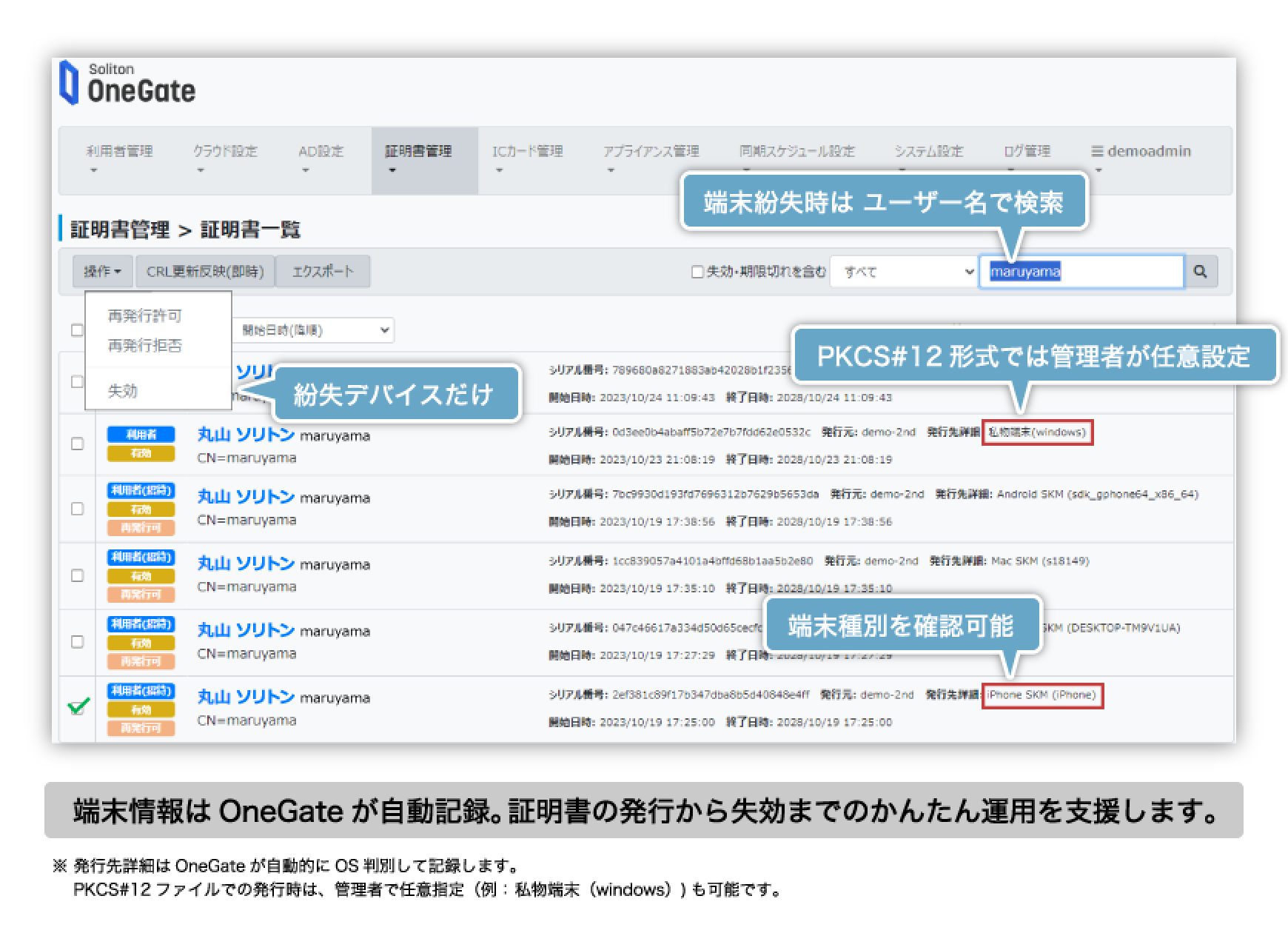Click 利用者 badge in 私物端末(windows) row
This screenshot has height=933, width=1288.
pos(141,435)
